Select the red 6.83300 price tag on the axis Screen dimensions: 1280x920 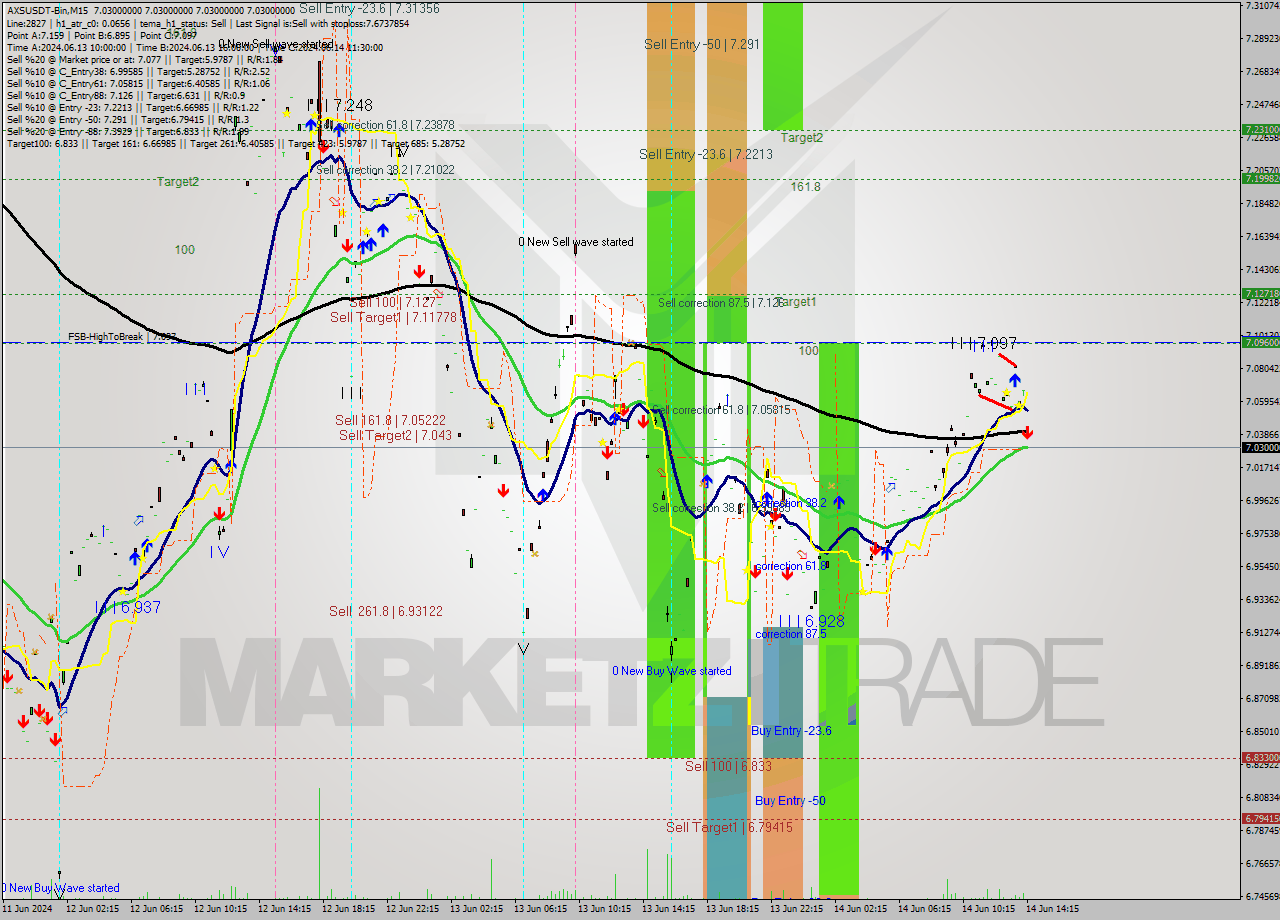click(1260, 758)
